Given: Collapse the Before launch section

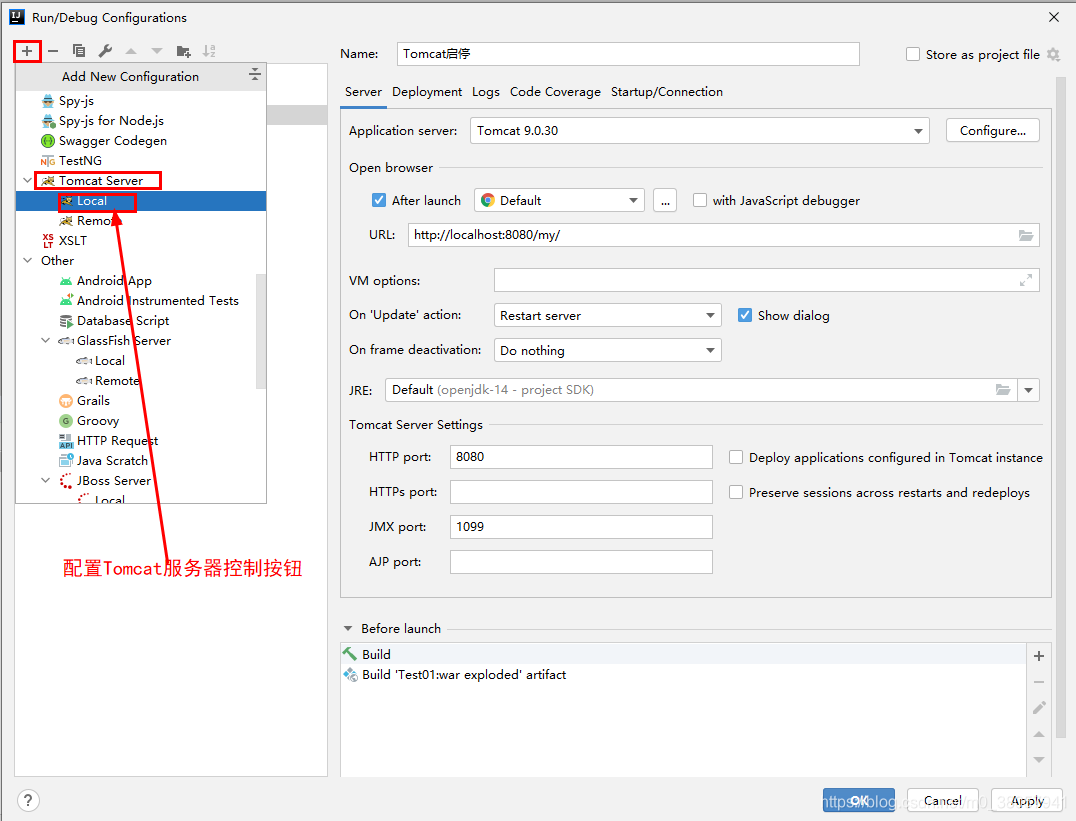Looking at the screenshot, I should [x=348, y=628].
